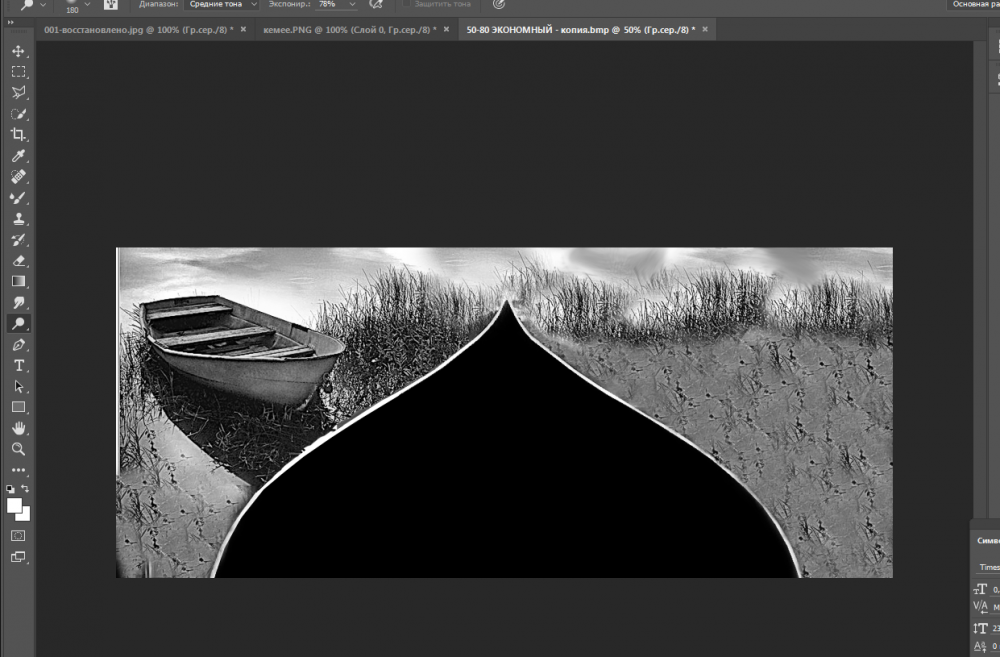Viewport: 1000px width, 657px height.
Task: Toggle Quick Mask mode
Action: [18, 536]
